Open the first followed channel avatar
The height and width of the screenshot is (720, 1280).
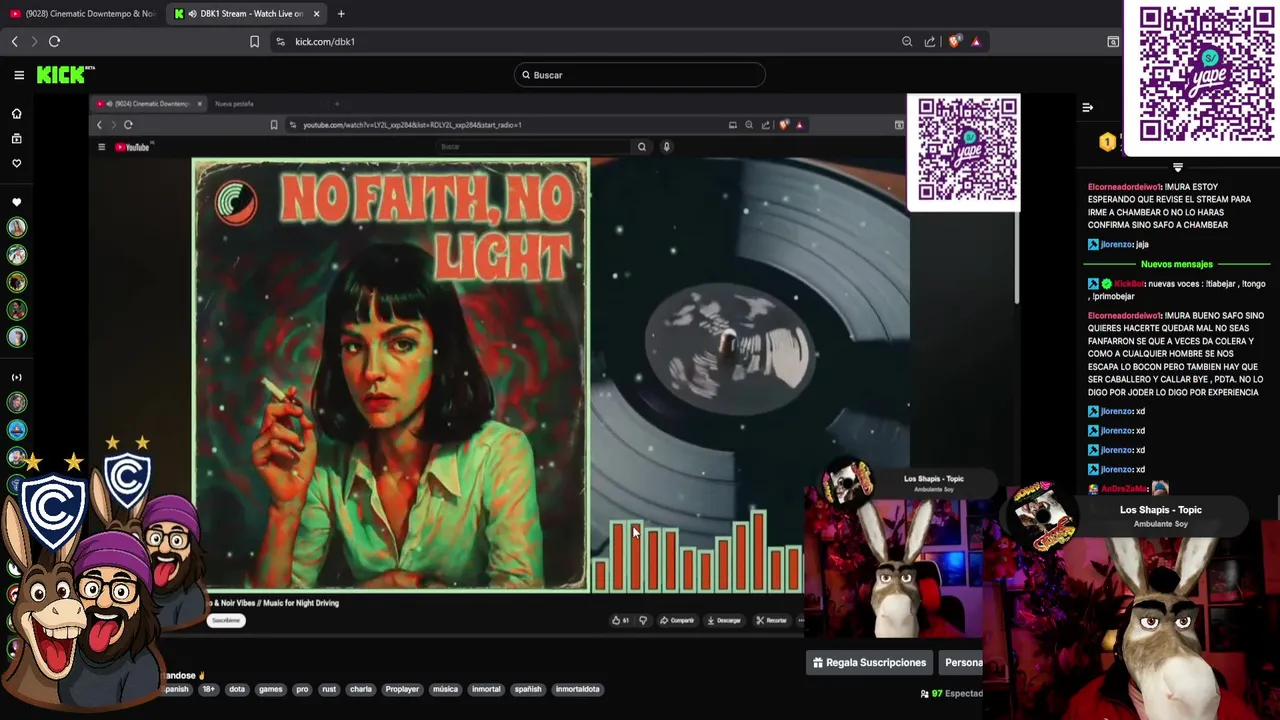point(17,228)
